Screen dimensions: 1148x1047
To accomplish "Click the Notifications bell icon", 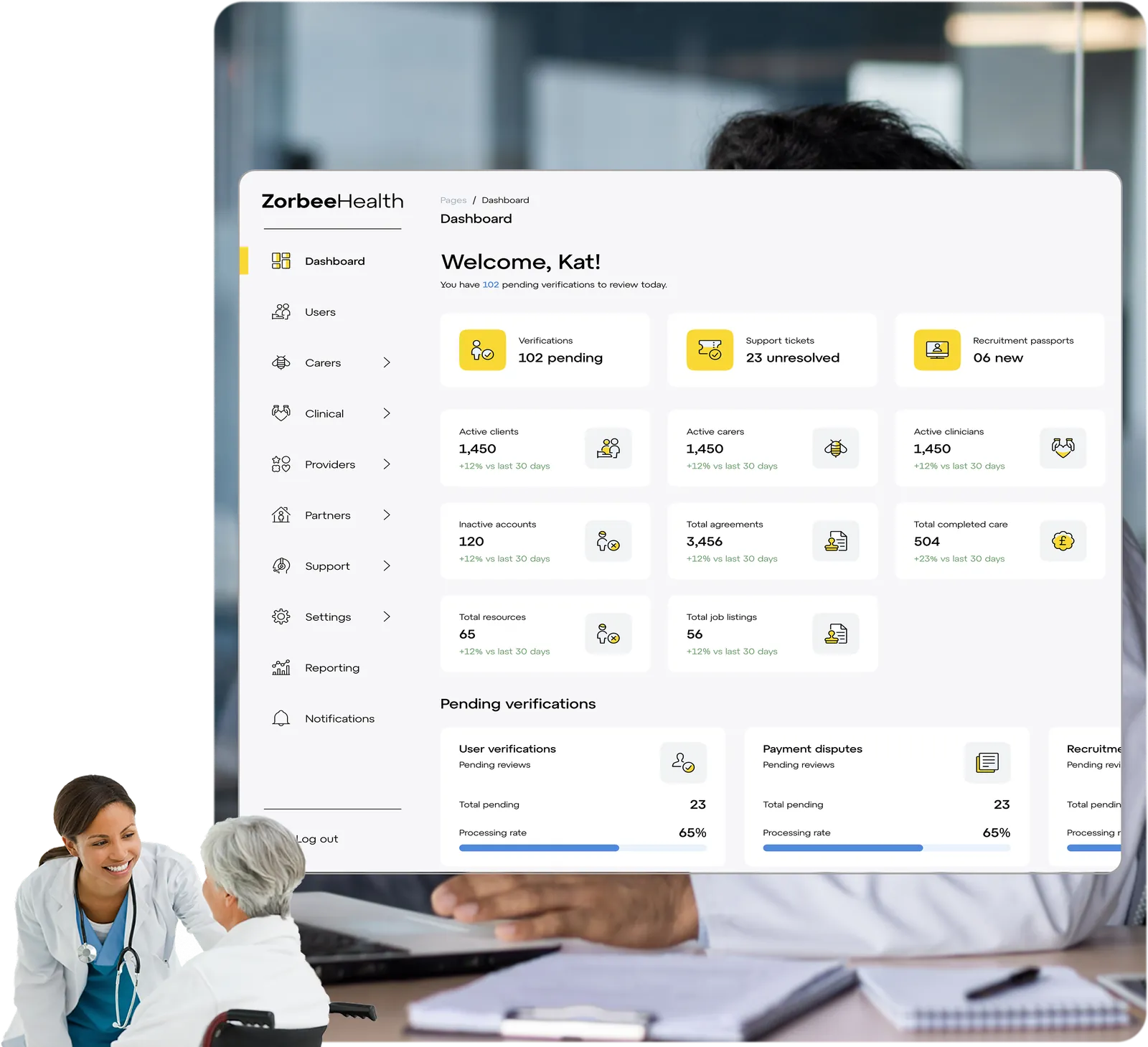I will [x=281, y=718].
